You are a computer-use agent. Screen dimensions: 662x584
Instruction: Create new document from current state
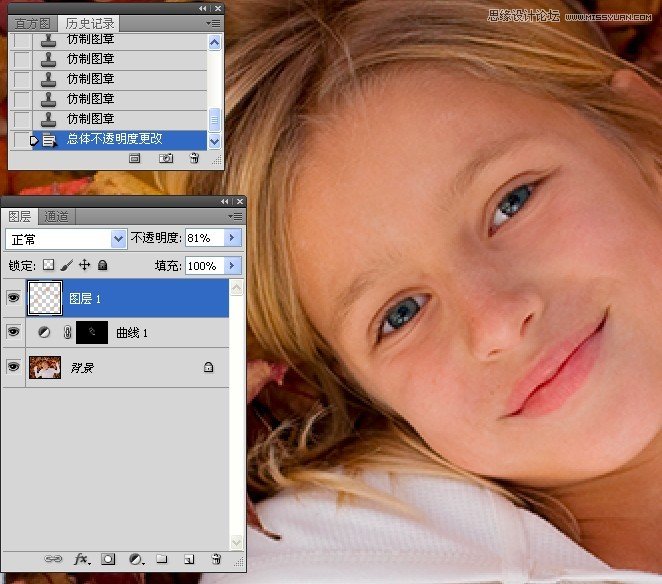click(x=135, y=158)
